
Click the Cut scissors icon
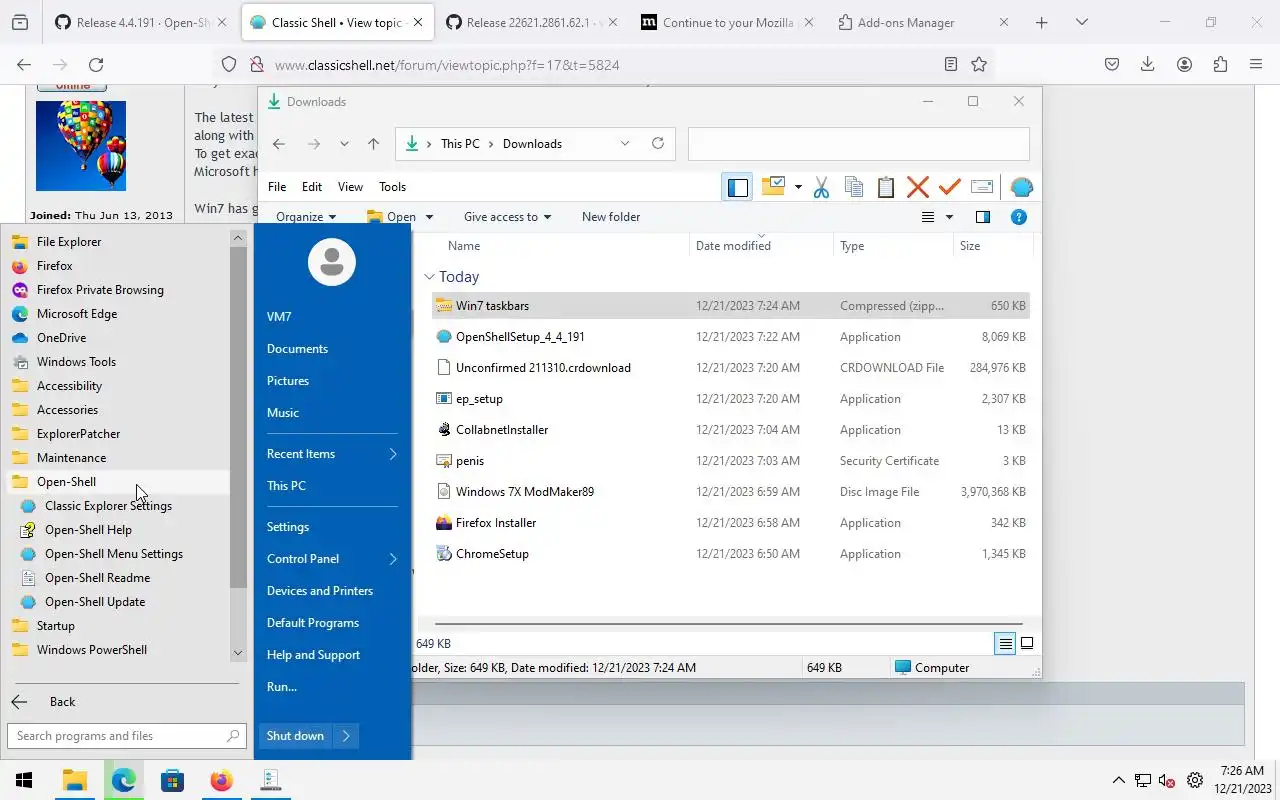[x=821, y=187]
